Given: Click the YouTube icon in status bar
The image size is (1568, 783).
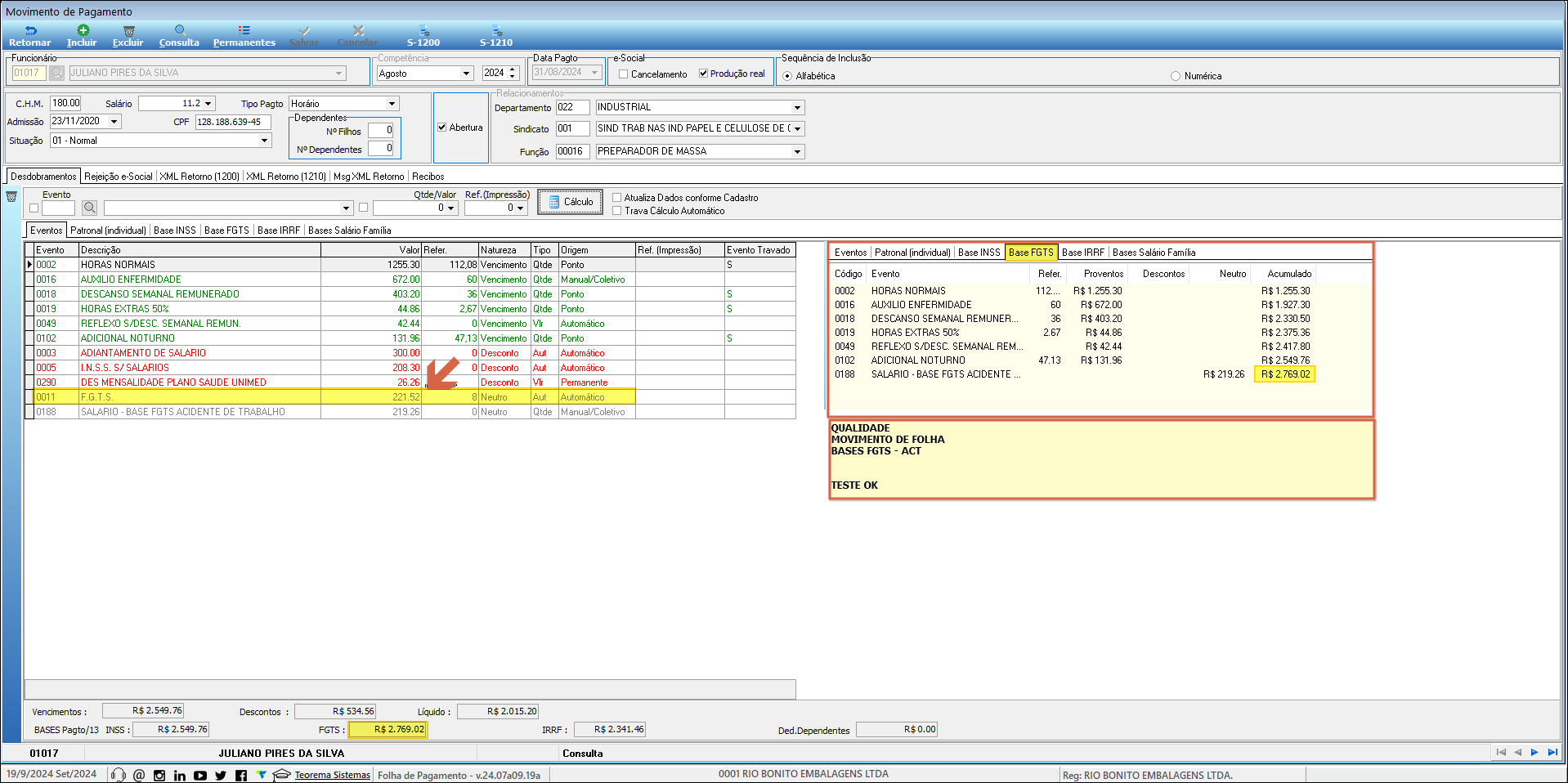Looking at the screenshot, I should 200,775.
